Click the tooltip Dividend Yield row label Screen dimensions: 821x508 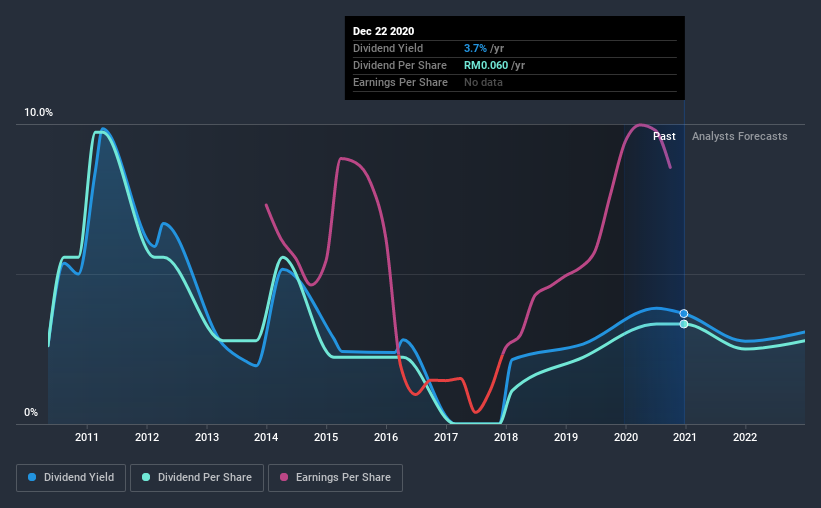click(x=388, y=48)
